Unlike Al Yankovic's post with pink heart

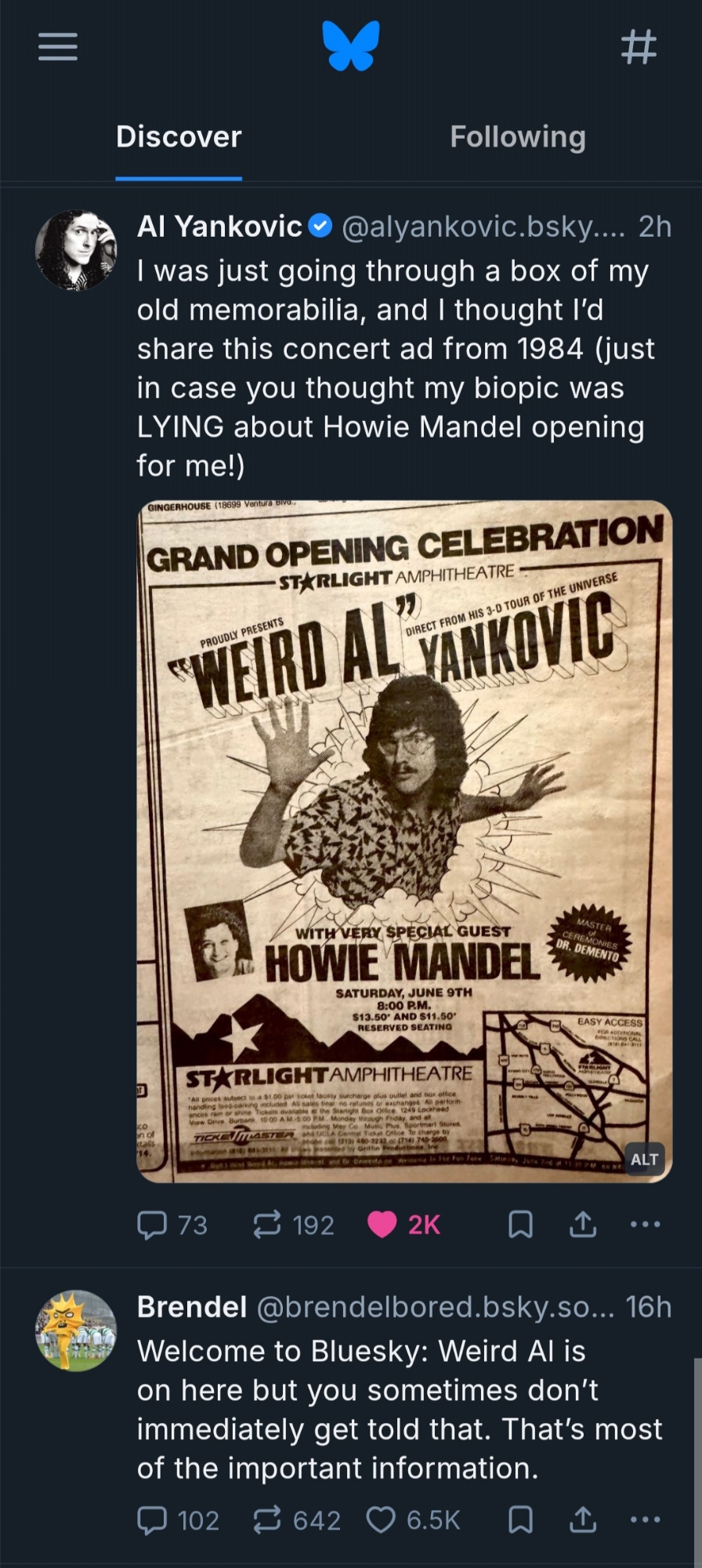(x=382, y=1225)
